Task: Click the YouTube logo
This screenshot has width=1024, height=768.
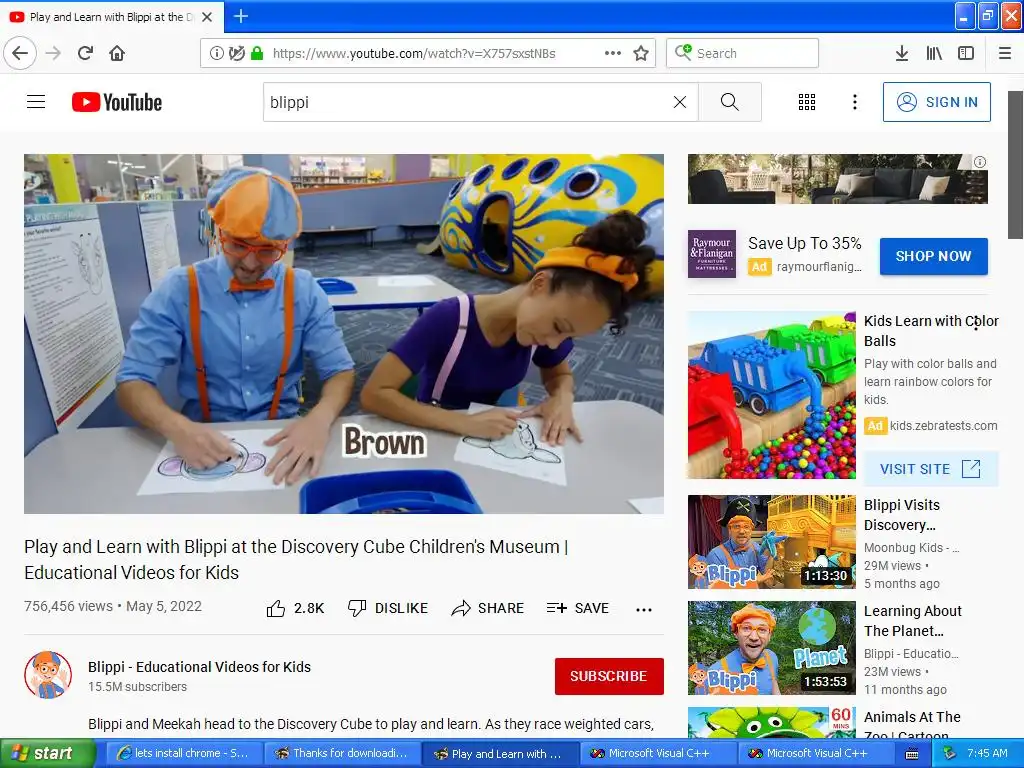Action: click(x=117, y=102)
